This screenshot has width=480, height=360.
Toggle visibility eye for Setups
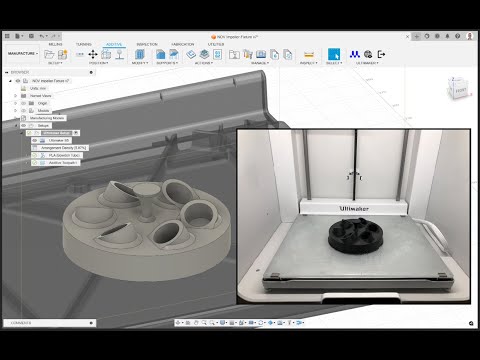click(24, 126)
